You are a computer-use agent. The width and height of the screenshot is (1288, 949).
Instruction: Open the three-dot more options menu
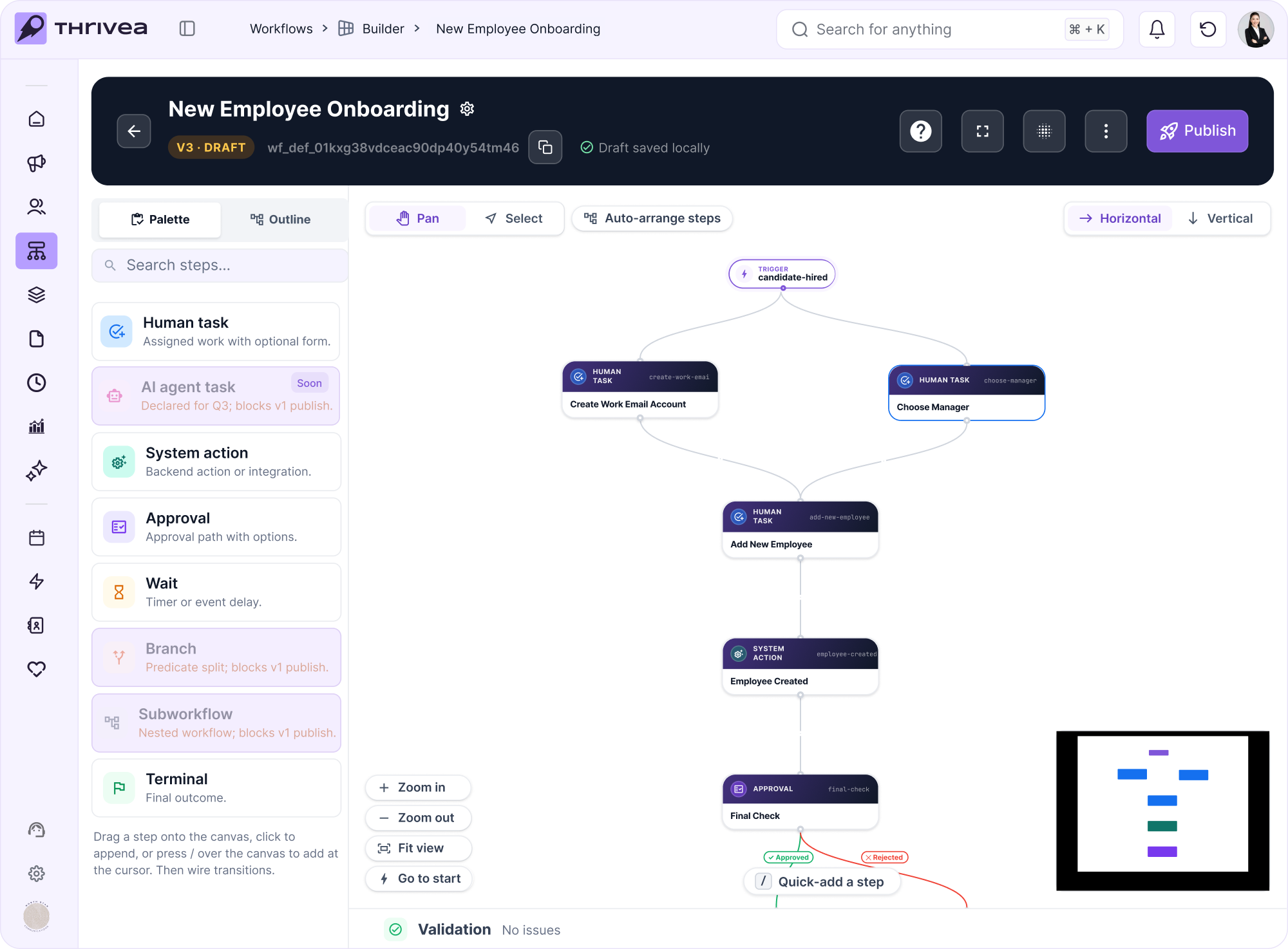click(x=1106, y=131)
